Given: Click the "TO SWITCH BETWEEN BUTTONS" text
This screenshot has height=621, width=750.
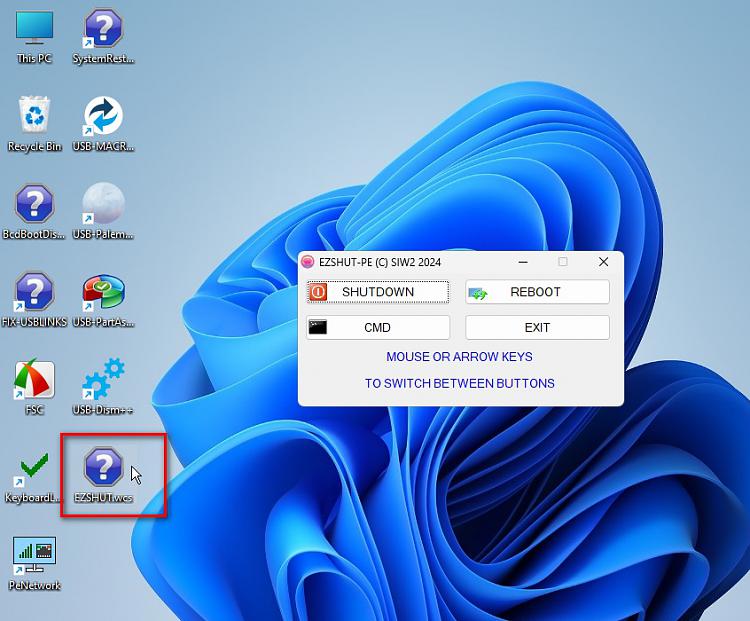Looking at the screenshot, I should click(x=460, y=383).
